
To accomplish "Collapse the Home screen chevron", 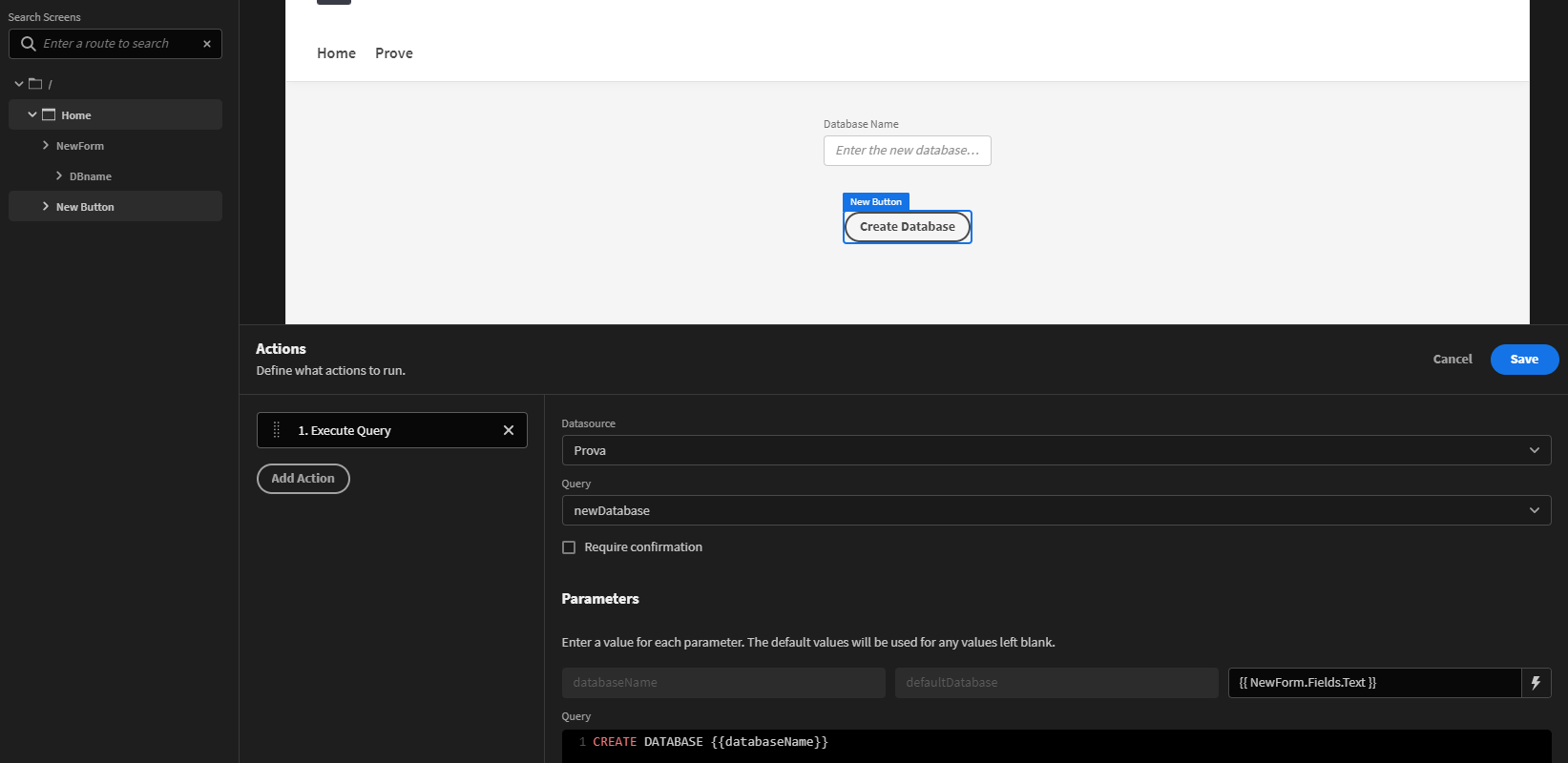I will coord(32,114).
